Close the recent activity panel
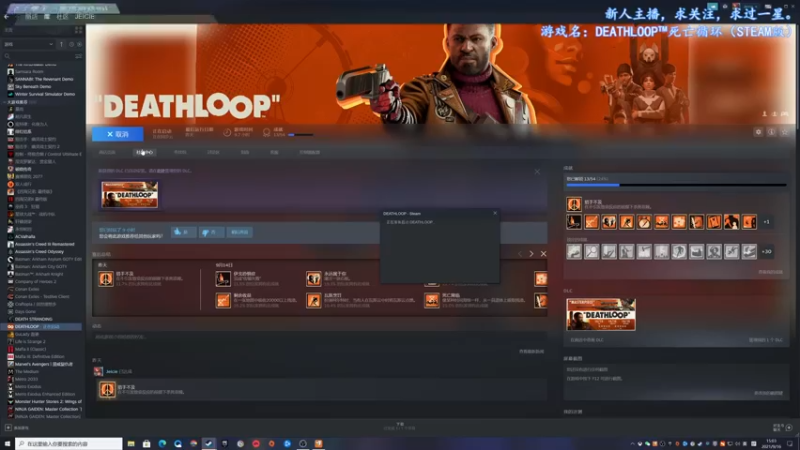This screenshot has width=800, height=450. point(543,254)
